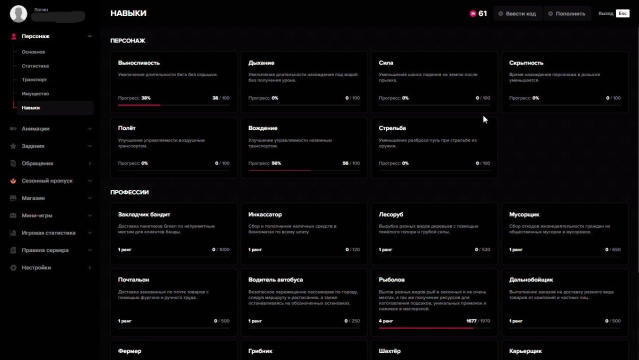The width and height of the screenshot is (639, 360).
Task: Click the Магазин shop icon
Action: pos(13,198)
